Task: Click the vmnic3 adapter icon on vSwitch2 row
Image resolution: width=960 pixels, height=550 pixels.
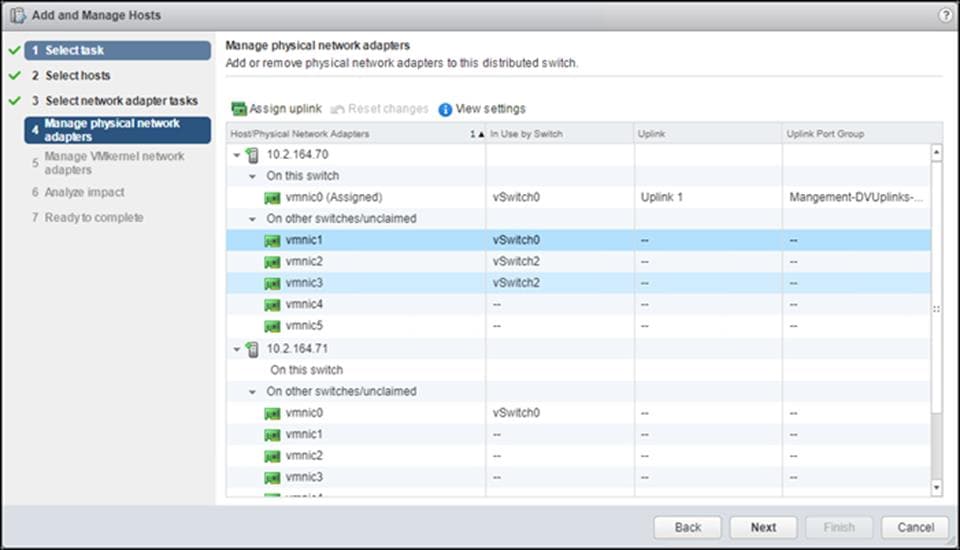Action: click(x=272, y=284)
